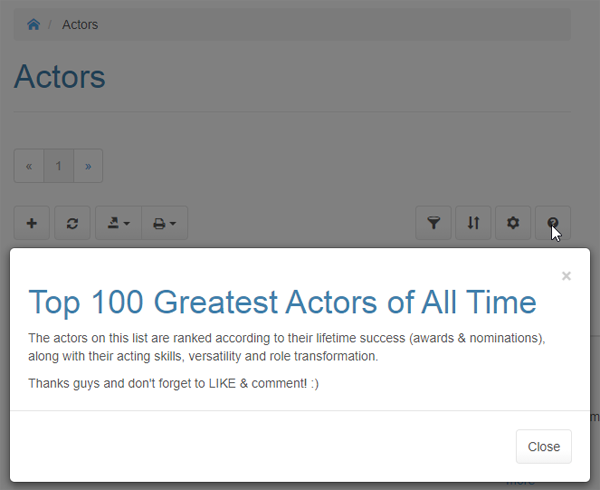Refresh the actors list
600x490 pixels.
click(x=72, y=223)
